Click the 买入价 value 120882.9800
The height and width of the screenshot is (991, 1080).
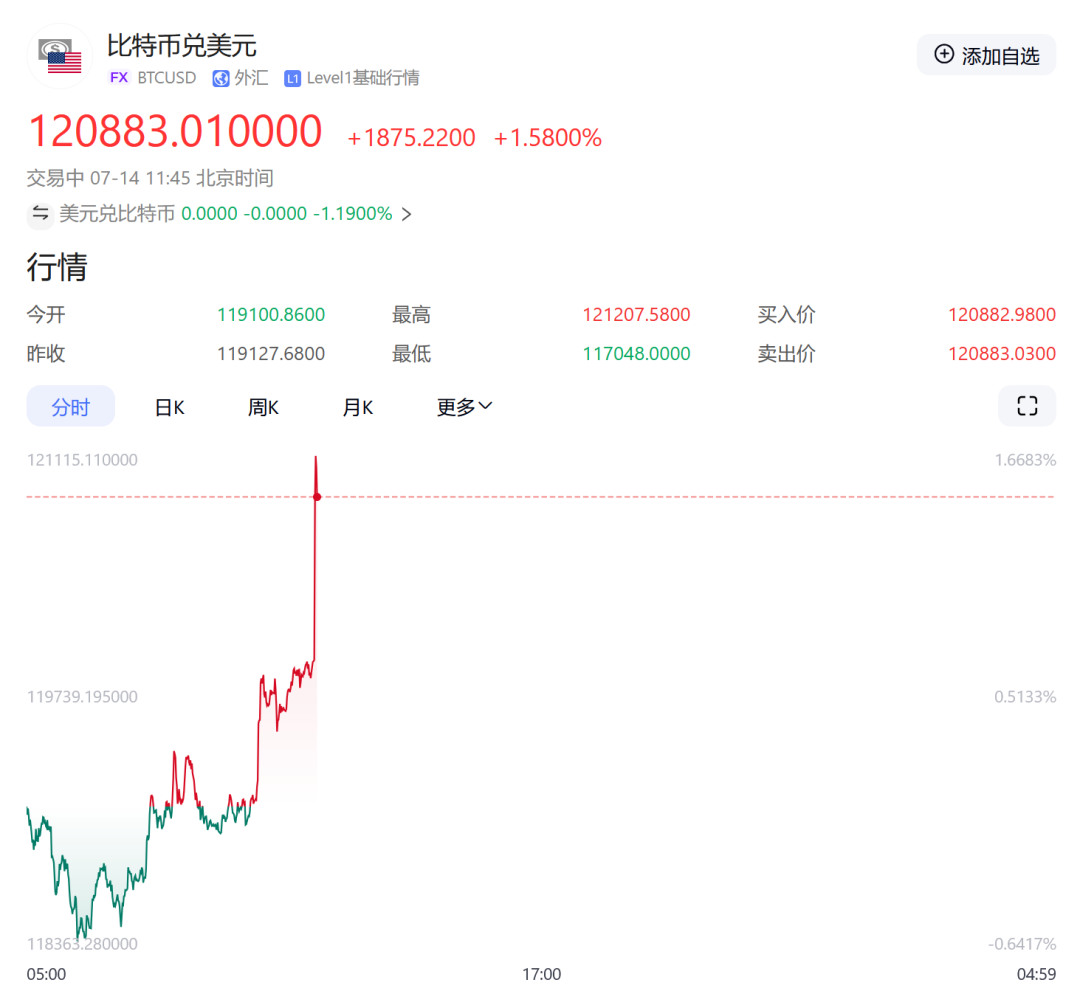(x=1001, y=315)
